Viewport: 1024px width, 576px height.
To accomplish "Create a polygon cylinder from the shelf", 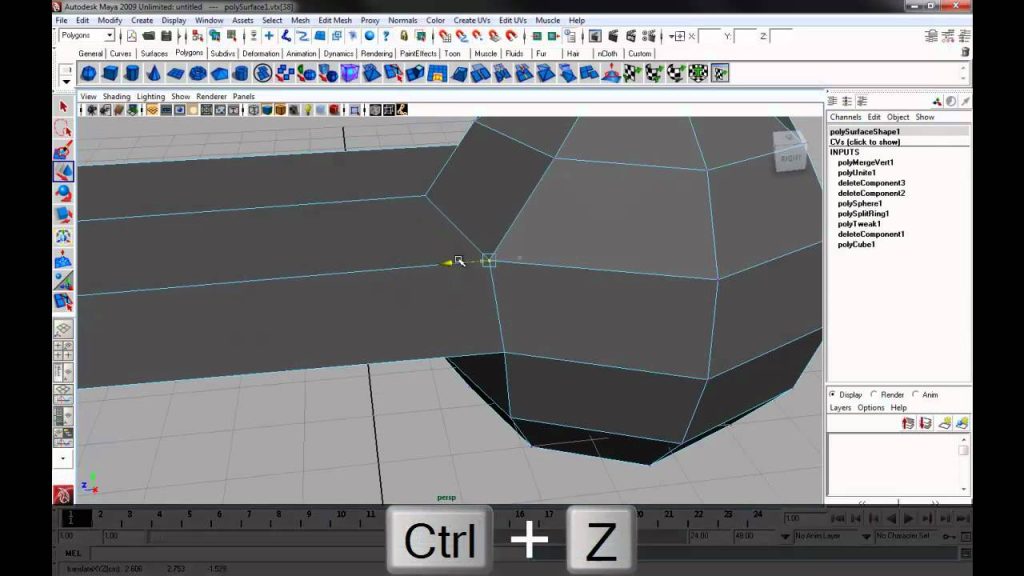I will (x=132, y=73).
